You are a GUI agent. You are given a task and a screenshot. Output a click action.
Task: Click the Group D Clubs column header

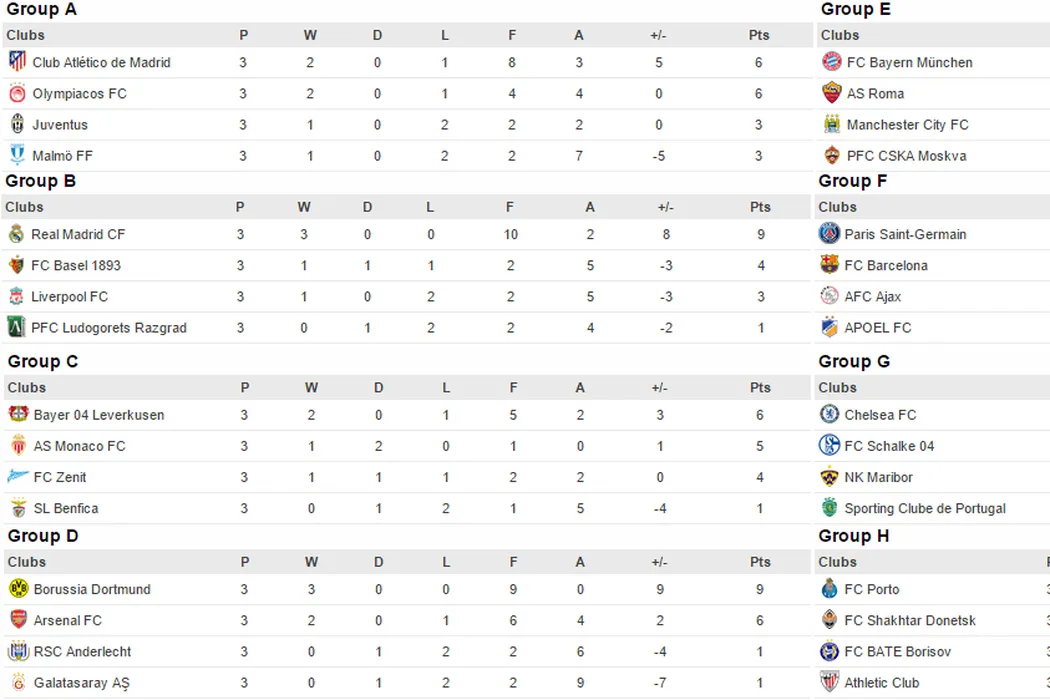[27, 562]
